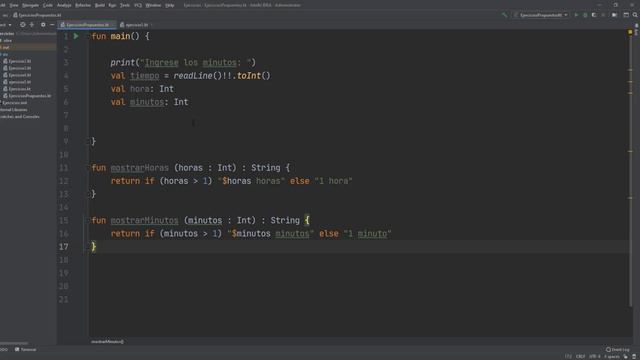Select the out folder in the project tree
This screenshot has height=360, width=640.
[x=6, y=47]
